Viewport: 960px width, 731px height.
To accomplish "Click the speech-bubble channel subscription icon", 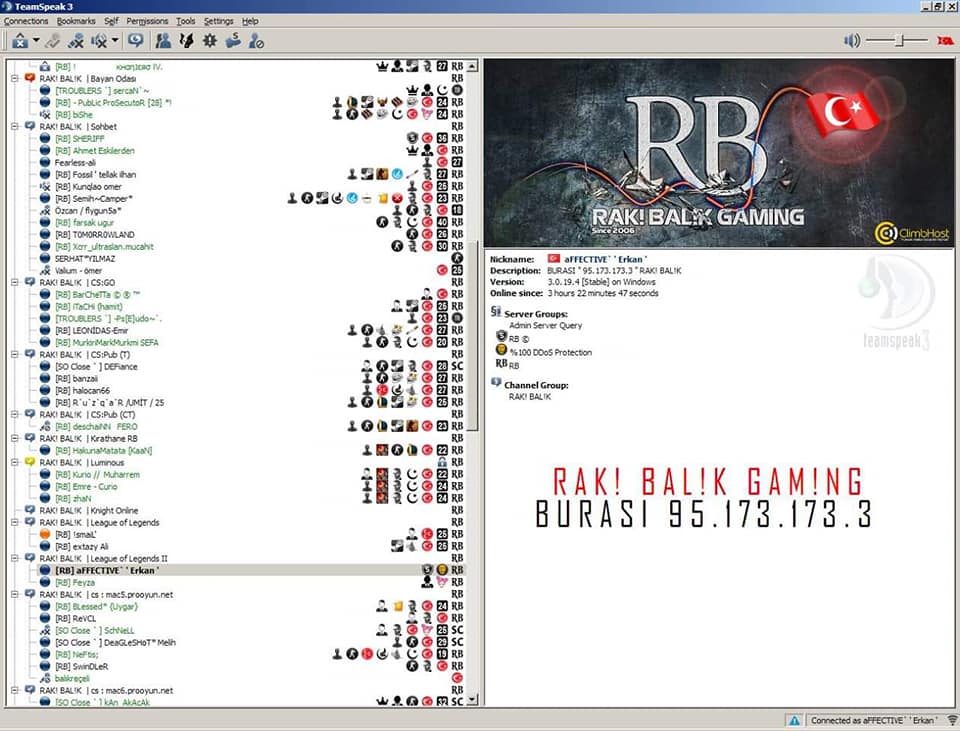I will click(135, 41).
